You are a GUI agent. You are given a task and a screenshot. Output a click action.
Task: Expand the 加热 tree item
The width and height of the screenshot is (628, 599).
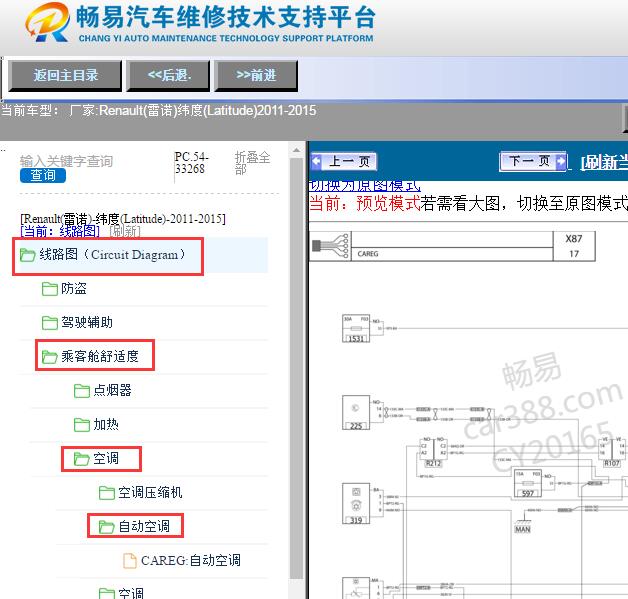click(106, 424)
